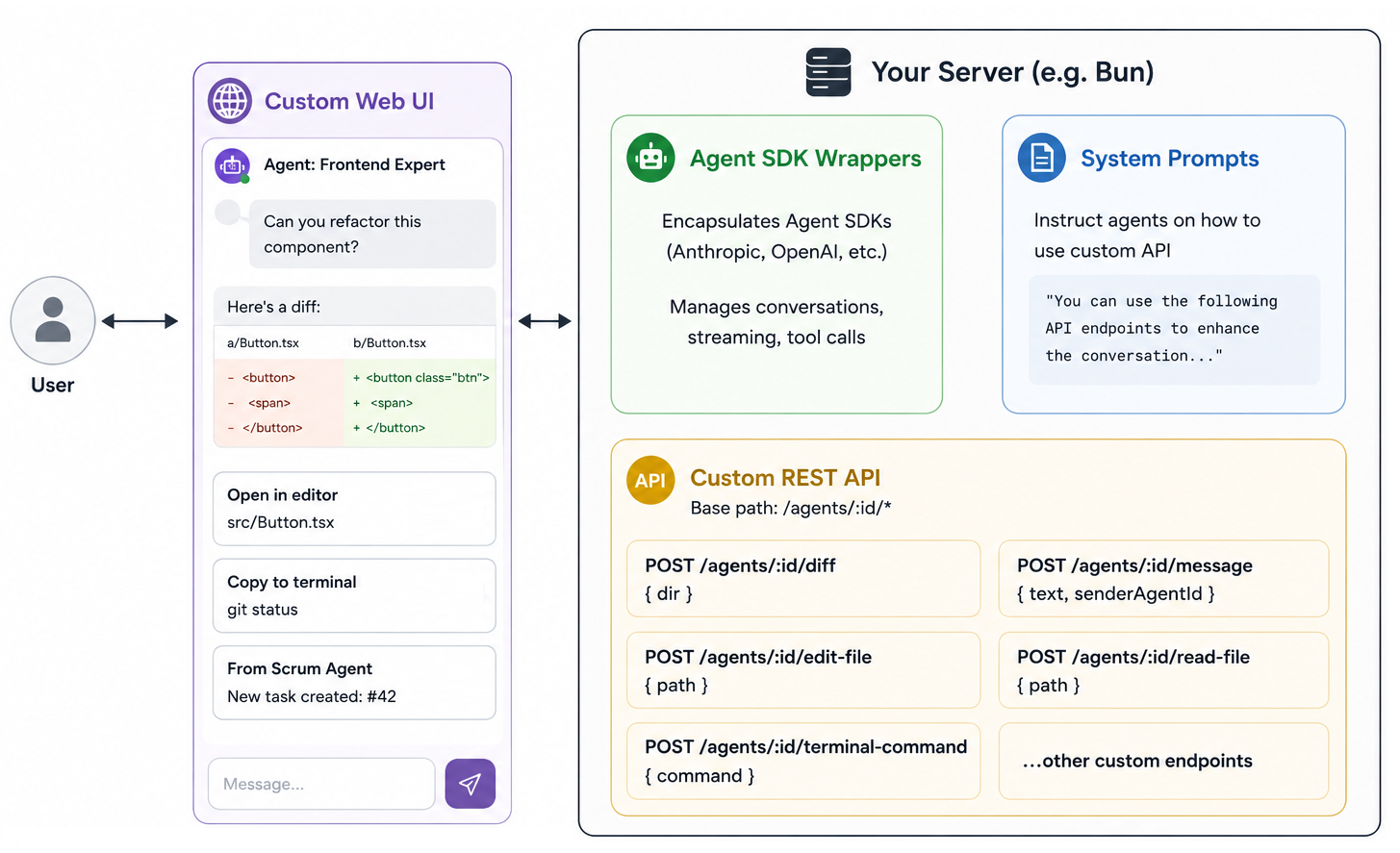Image resolution: width=1400 pixels, height=853 pixels.
Task: Click the removed '- <button>' diff line
Action: pyautogui.click(x=262, y=378)
